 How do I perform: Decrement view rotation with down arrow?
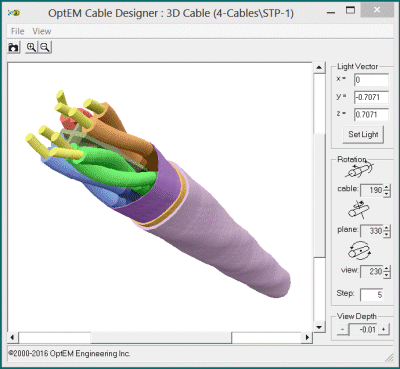pyautogui.click(x=387, y=275)
